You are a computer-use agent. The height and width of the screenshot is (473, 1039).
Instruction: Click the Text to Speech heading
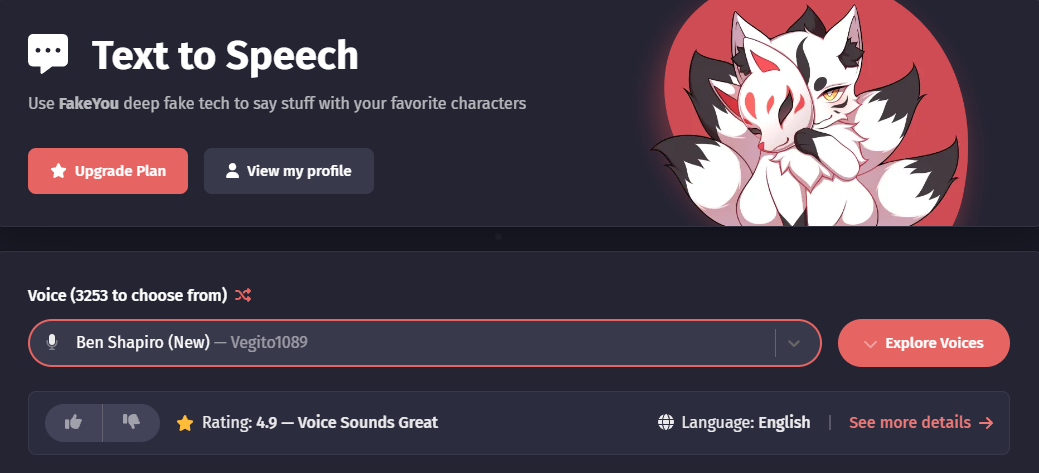pos(225,55)
